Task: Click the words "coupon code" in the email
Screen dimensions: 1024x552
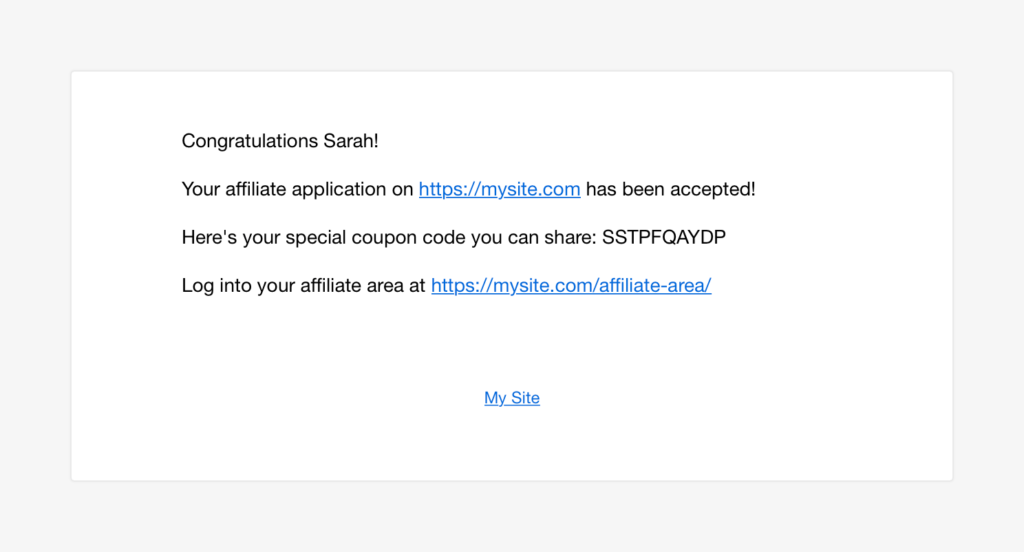Action: click(389, 238)
